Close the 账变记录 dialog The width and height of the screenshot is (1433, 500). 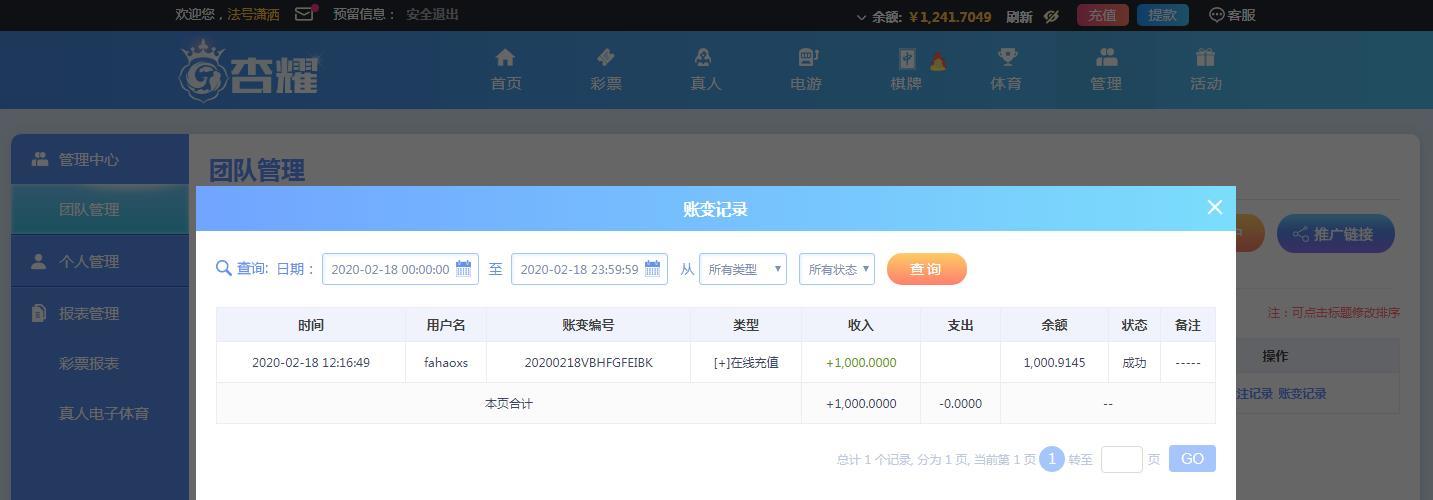coord(1215,207)
